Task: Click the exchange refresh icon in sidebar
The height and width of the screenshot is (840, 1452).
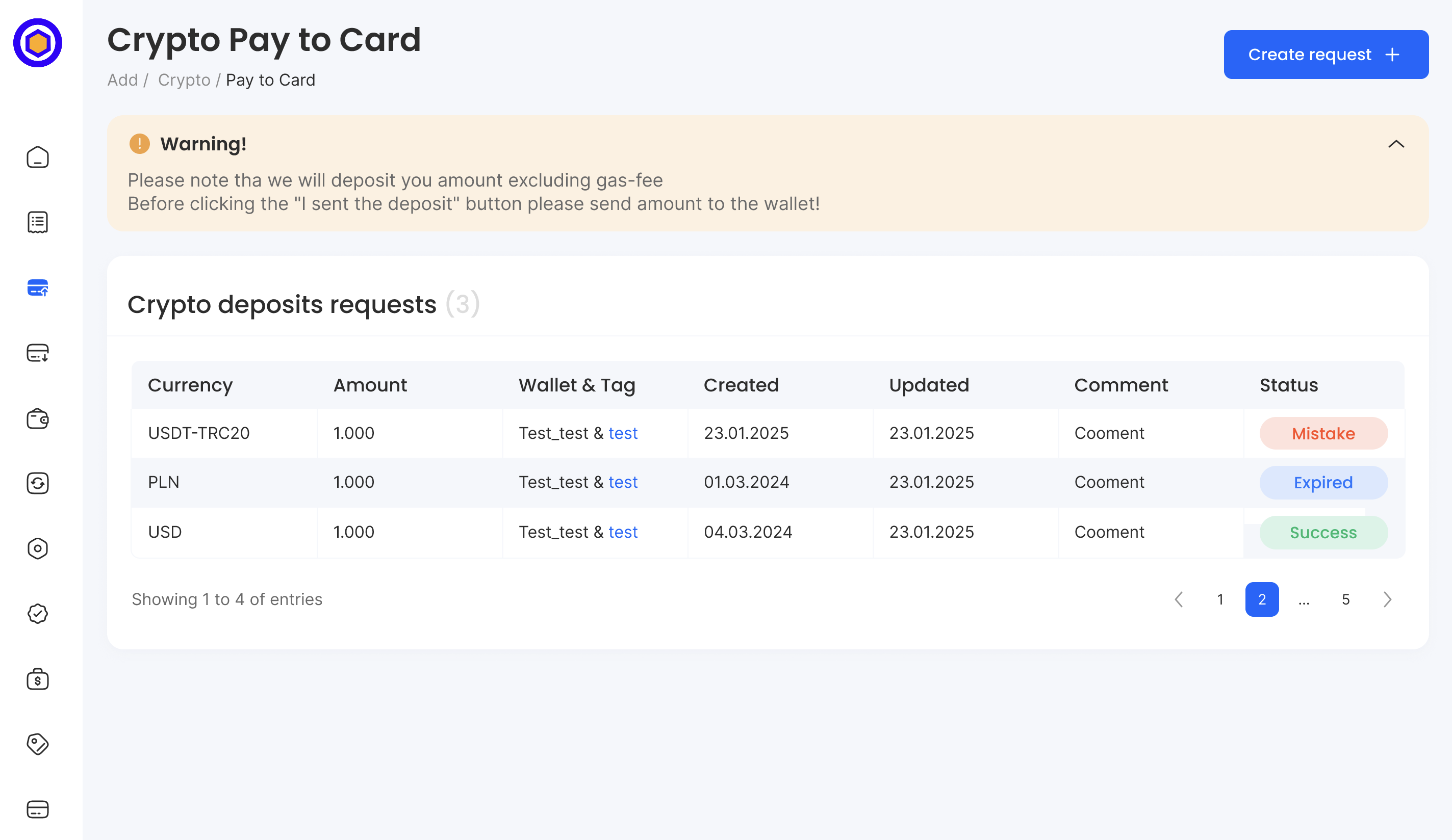Action: tap(37, 483)
